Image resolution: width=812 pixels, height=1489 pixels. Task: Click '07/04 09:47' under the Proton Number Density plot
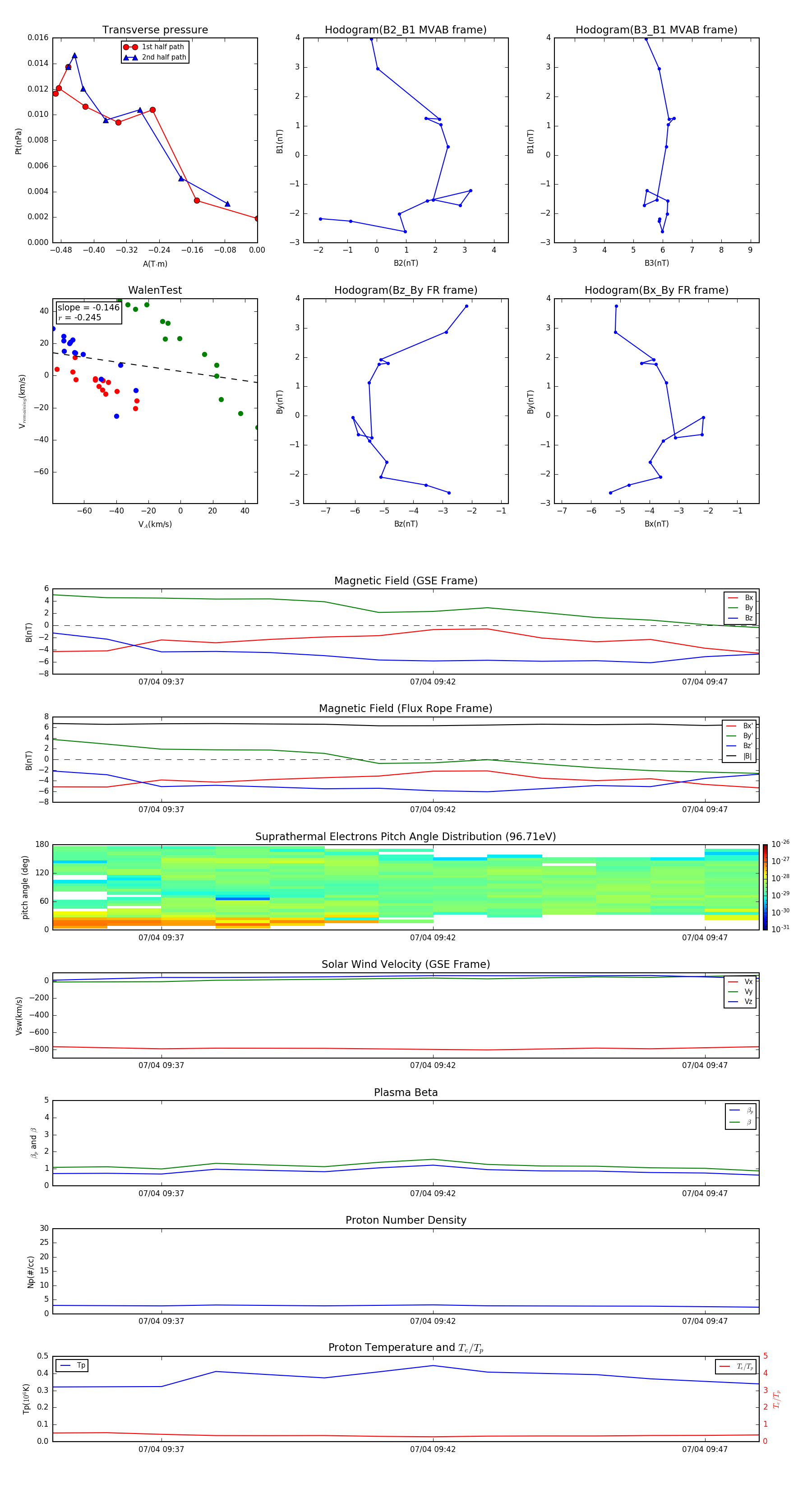pyautogui.click(x=705, y=1321)
